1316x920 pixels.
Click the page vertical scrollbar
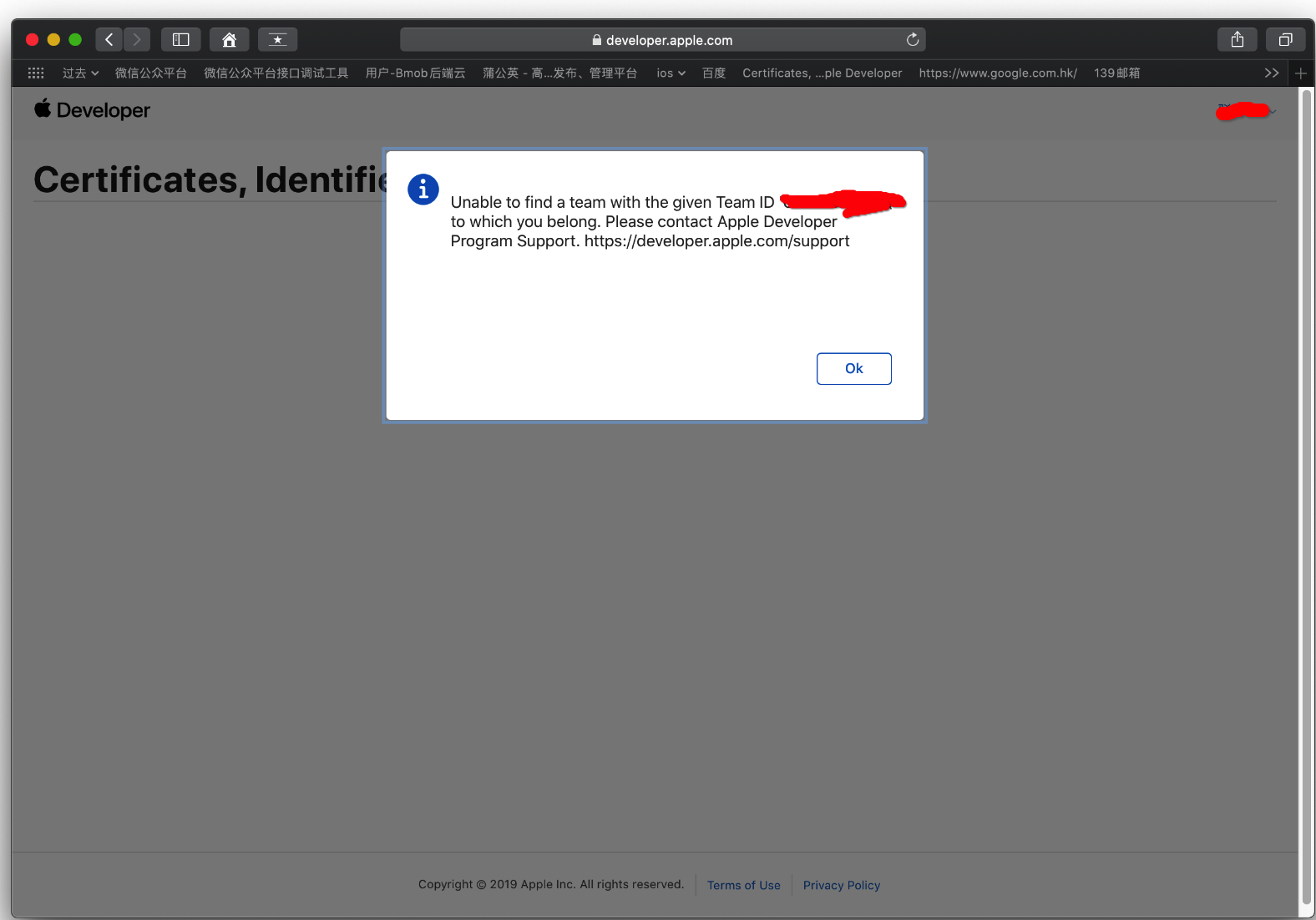click(1307, 497)
